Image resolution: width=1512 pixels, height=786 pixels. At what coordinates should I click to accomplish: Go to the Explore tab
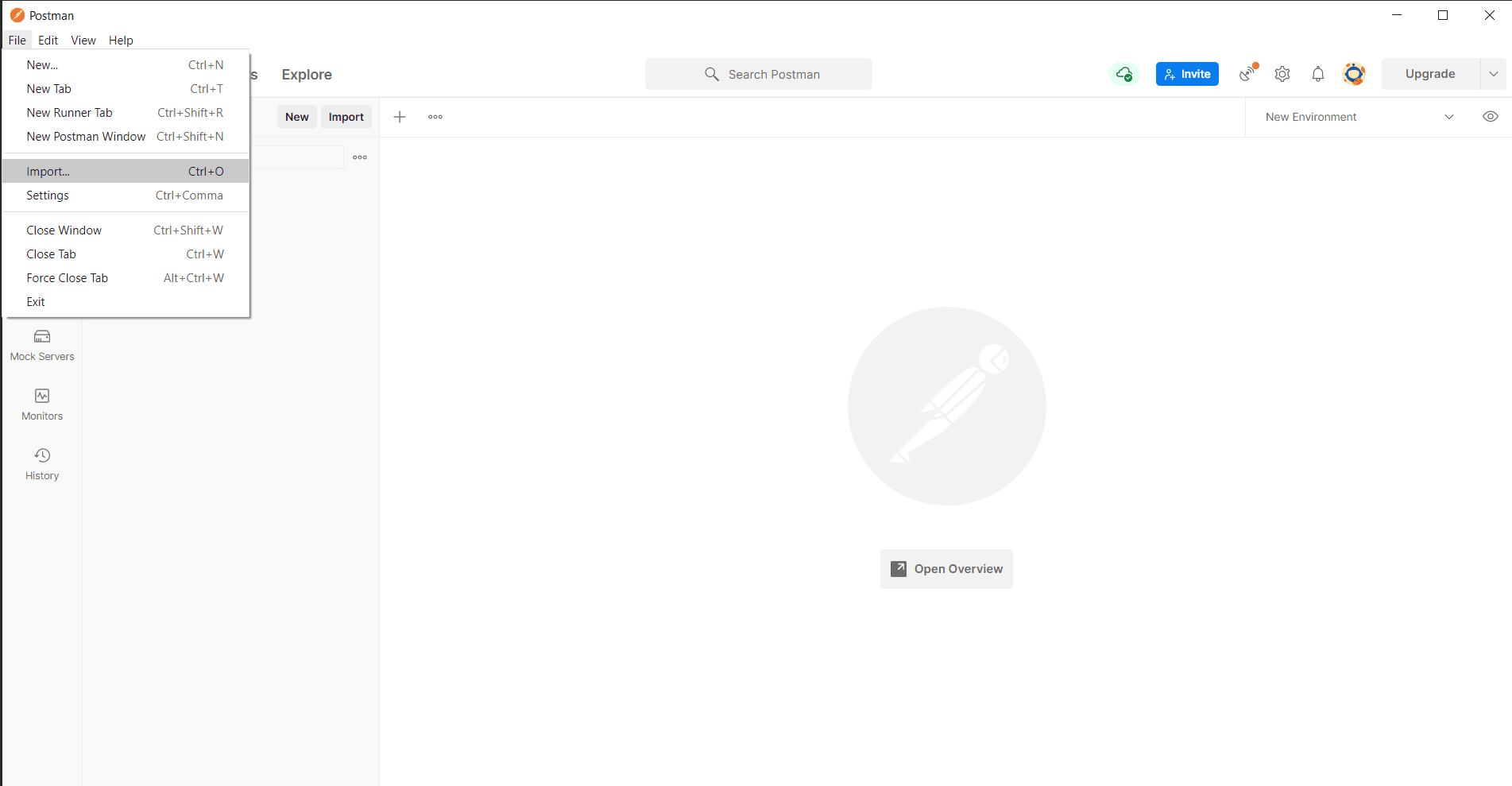click(x=307, y=75)
